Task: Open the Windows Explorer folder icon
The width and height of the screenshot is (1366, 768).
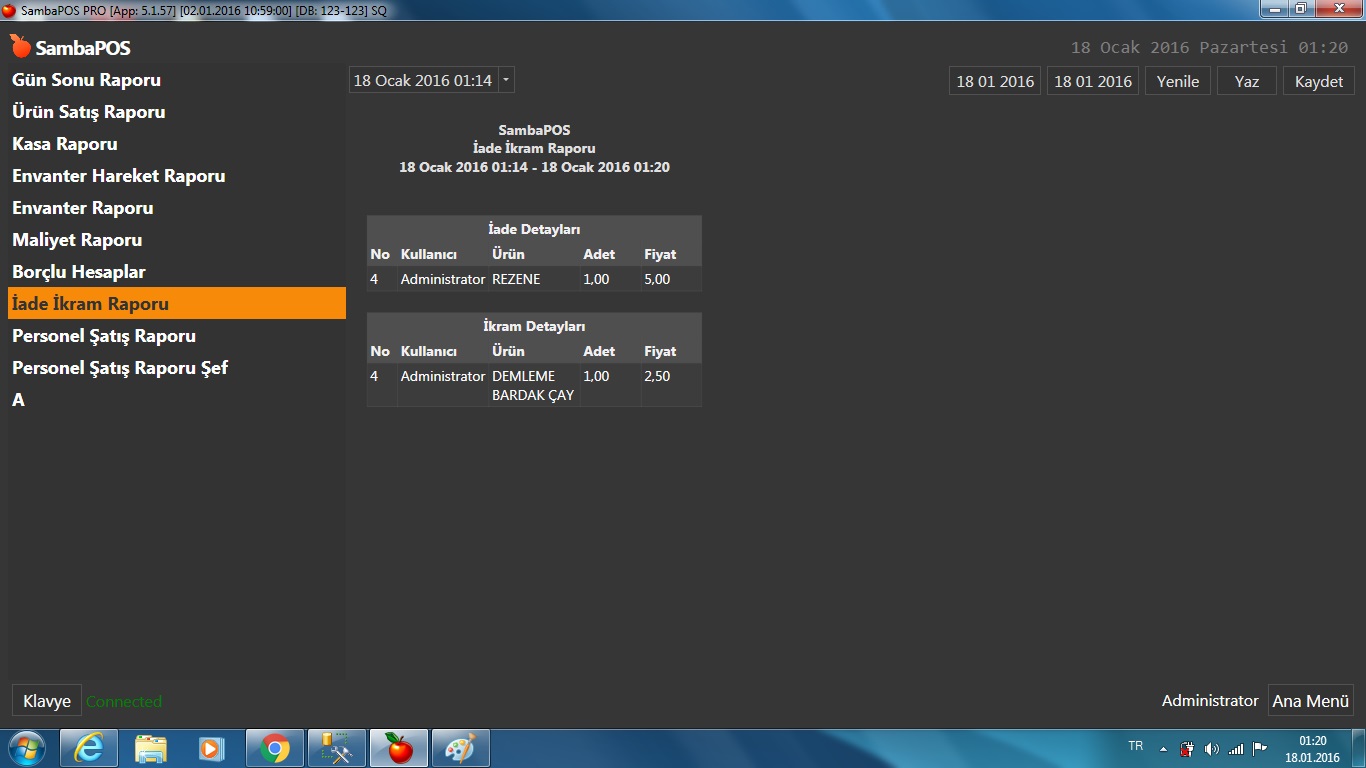Action: 151,748
